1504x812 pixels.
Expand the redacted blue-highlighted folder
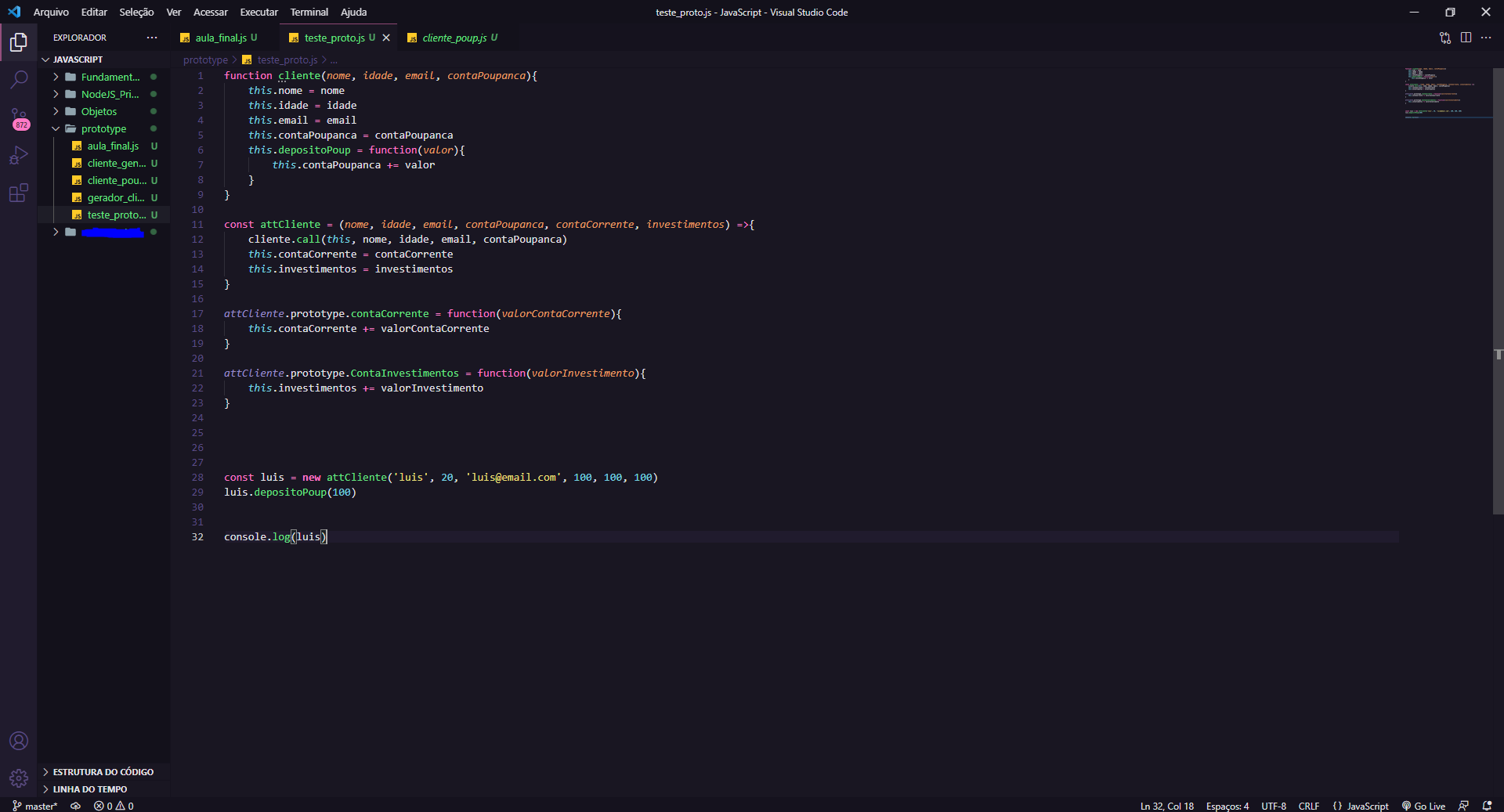coord(103,232)
